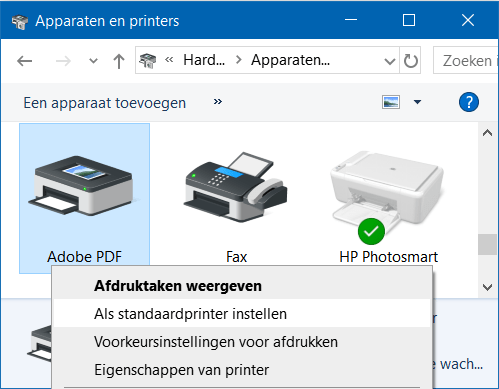This screenshot has width=499, height=389.
Task: Open recent locations dropdown chevron
Action: pyautogui.click(x=94, y=61)
